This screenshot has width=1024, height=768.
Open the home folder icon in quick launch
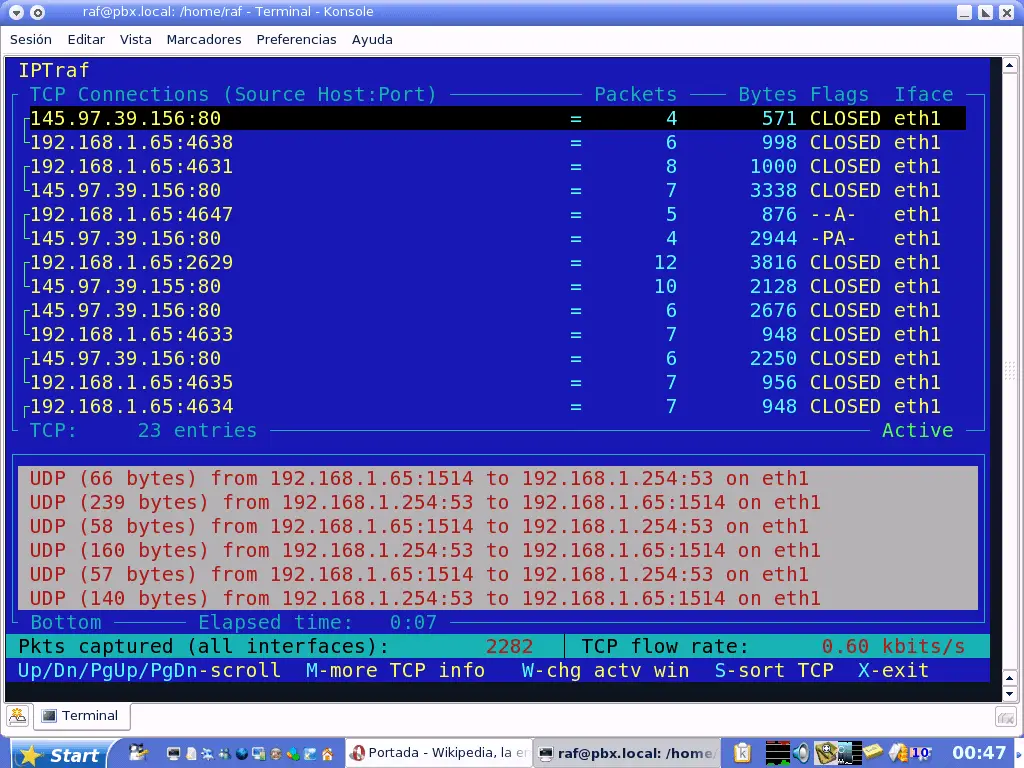click(327, 754)
